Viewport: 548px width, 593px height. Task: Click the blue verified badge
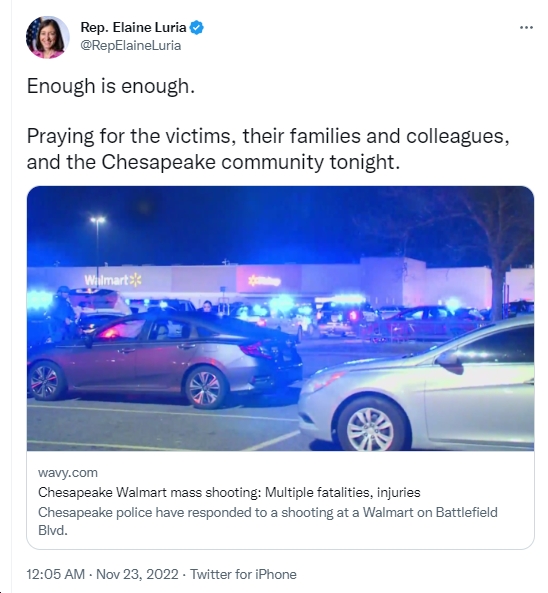[x=197, y=28]
